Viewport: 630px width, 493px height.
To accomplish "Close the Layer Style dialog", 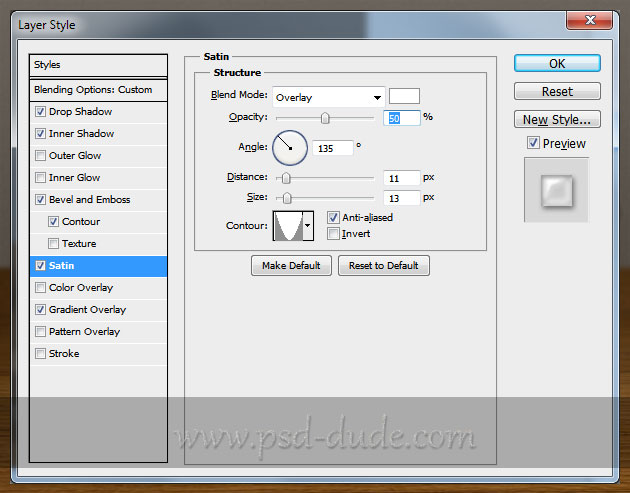I will 589,20.
